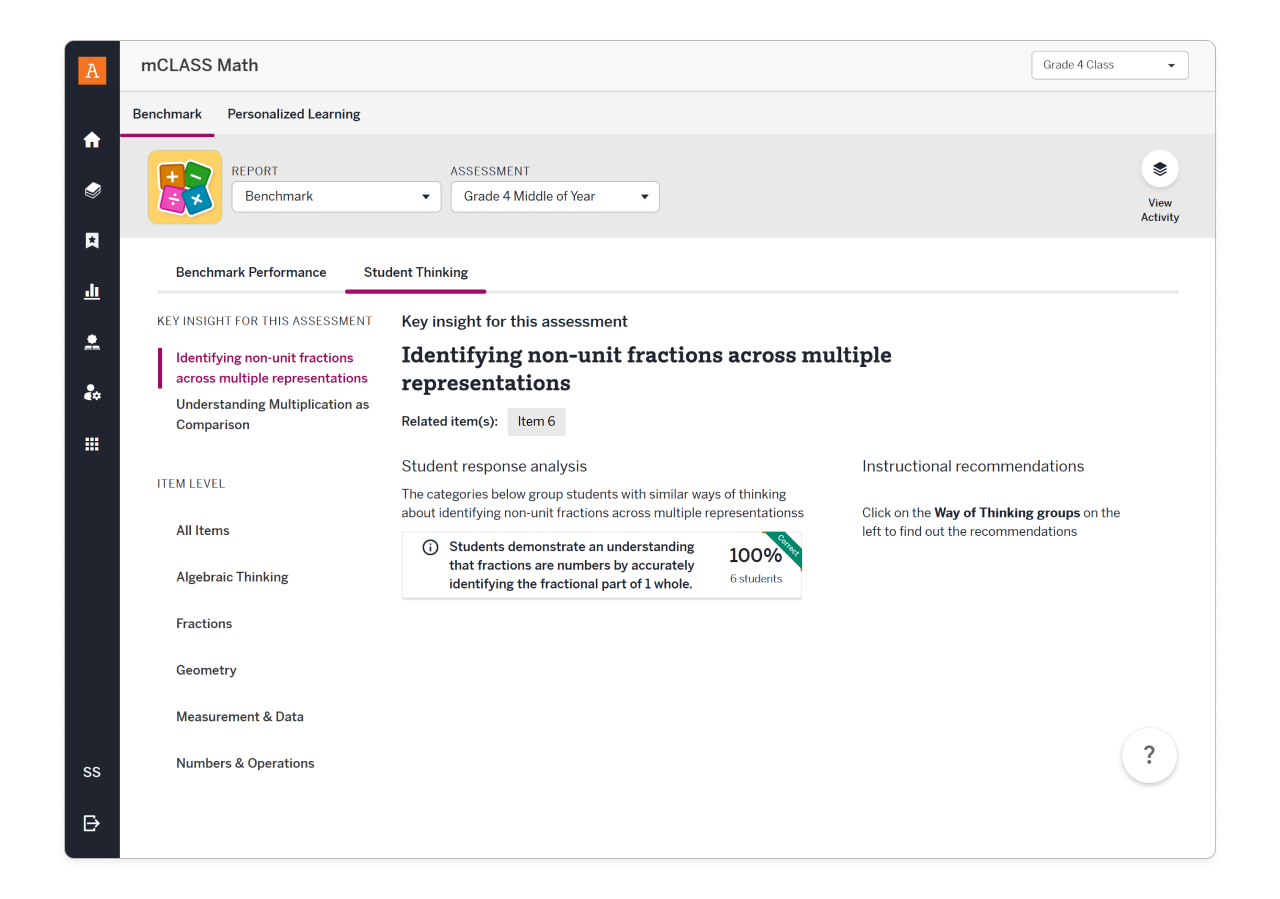The width and height of the screenshot is (1280, 899).
Task: Select the Student Thinking tab
Action: (x=416, y=272)
